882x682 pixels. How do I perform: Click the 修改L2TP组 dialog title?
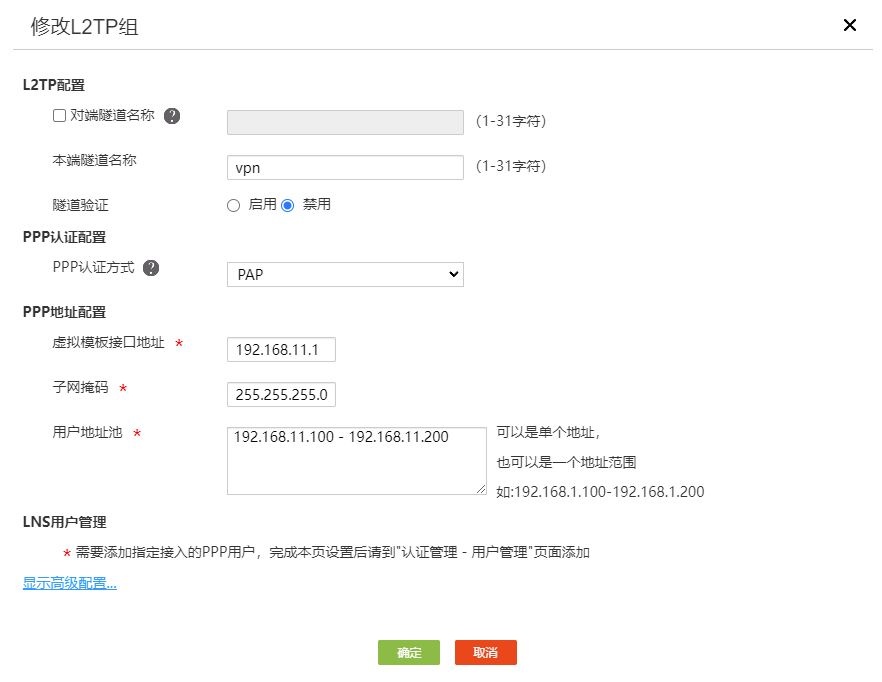(84, 27)
